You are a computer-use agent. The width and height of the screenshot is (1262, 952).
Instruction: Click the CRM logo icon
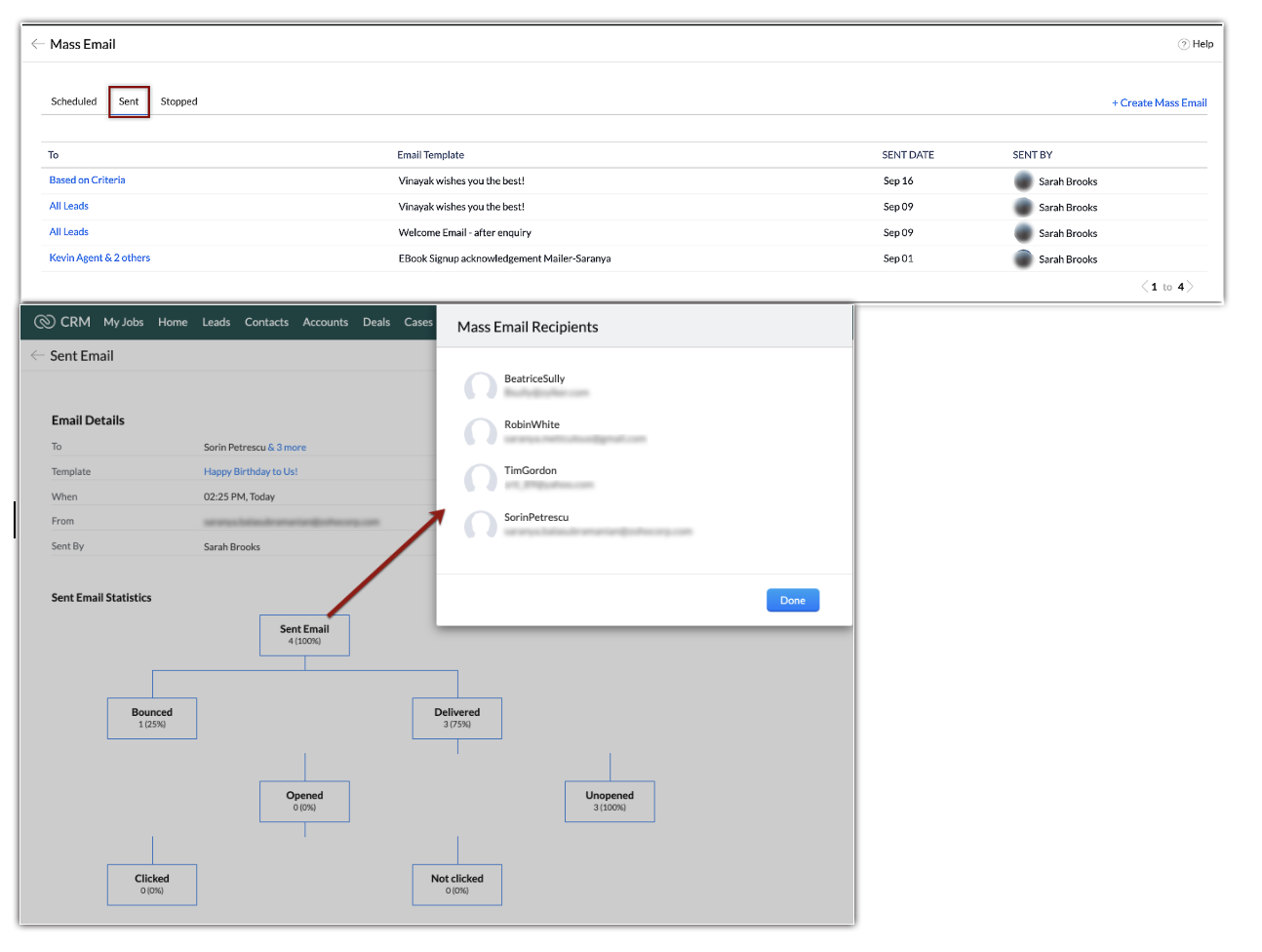point(45,322)
